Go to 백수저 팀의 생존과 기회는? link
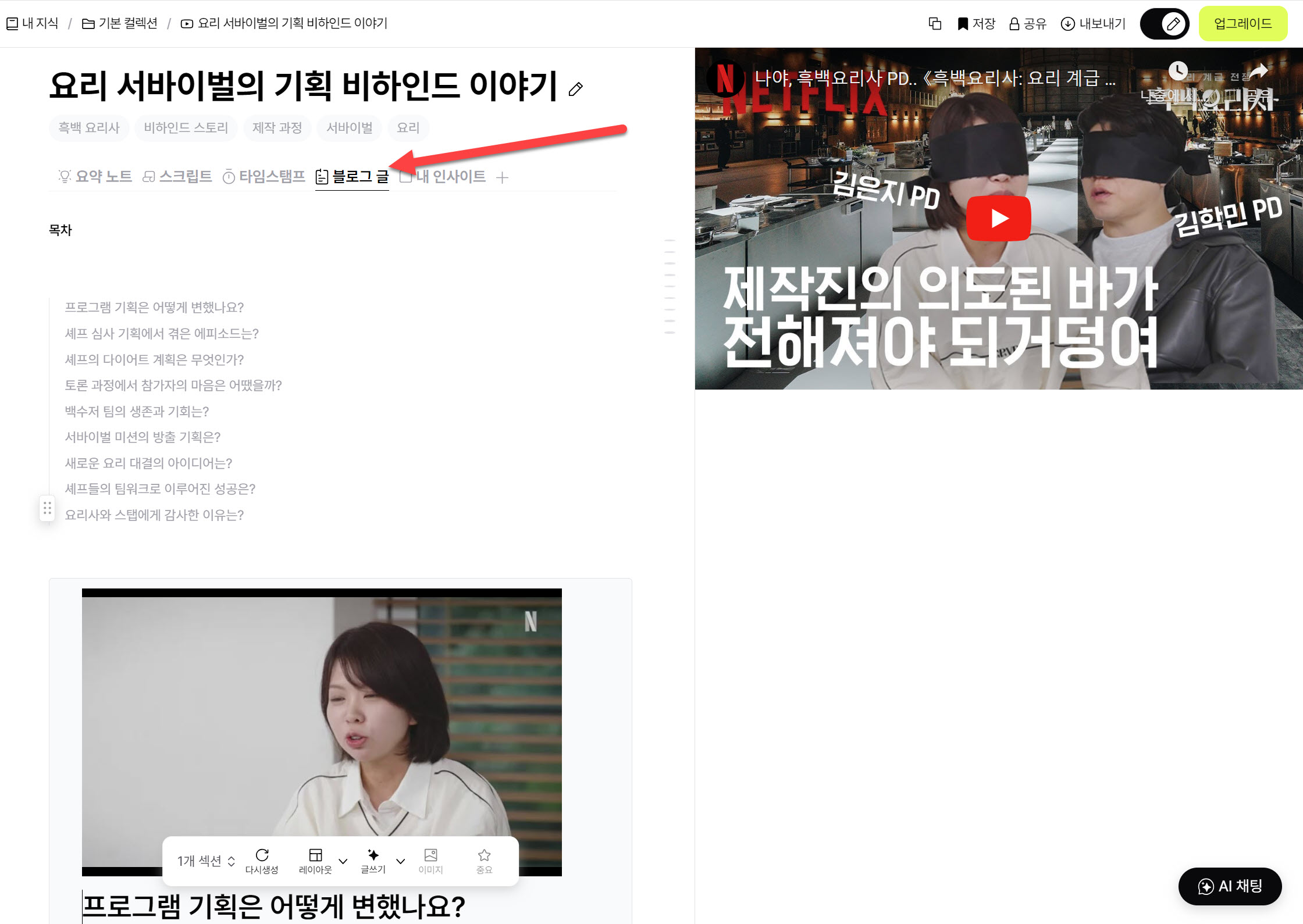The width and height of the screenshot is (1303, 924). (137, 412)
